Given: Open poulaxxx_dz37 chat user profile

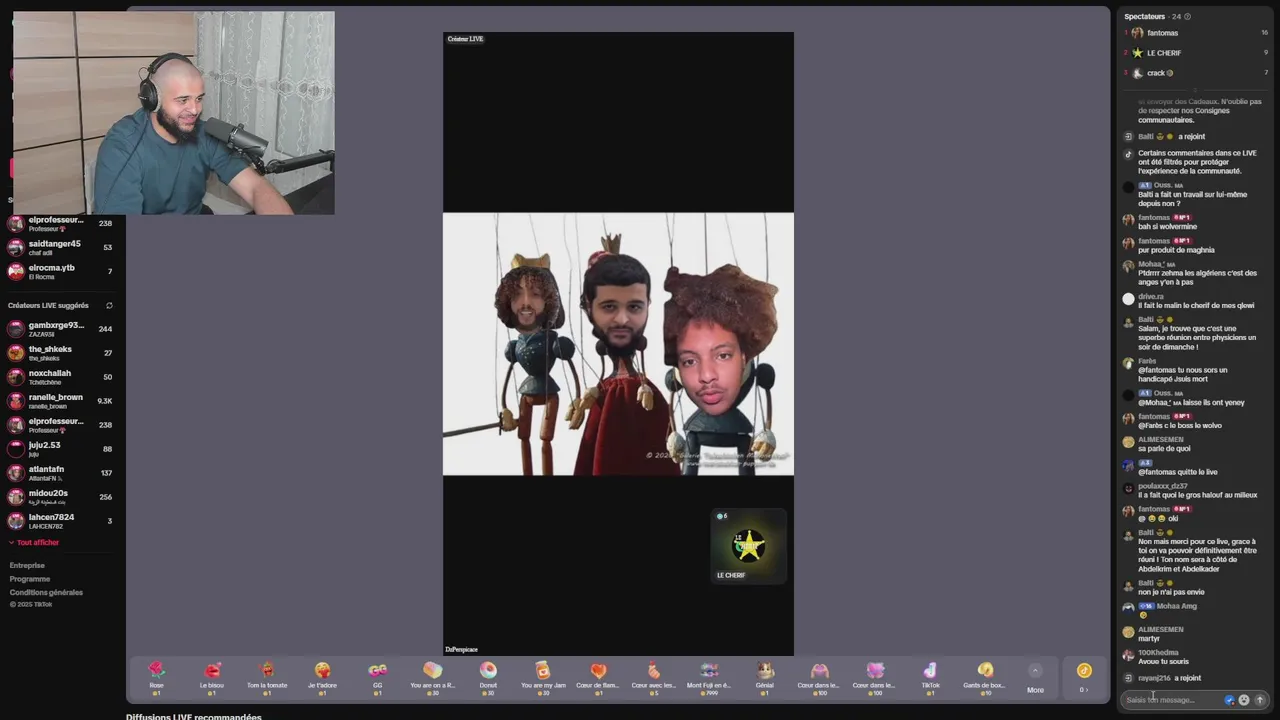Looking at the screenshot, I should [1163, 486].
